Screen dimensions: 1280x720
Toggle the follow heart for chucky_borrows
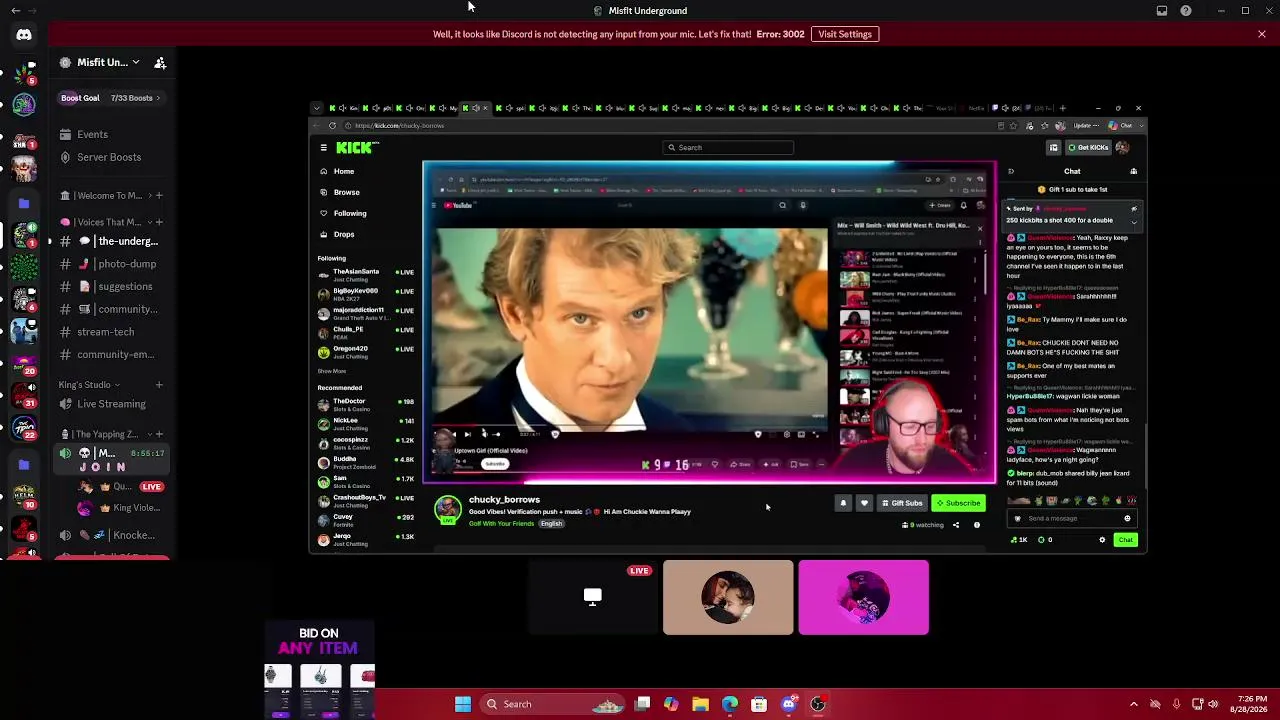click(x=864, y=503)
